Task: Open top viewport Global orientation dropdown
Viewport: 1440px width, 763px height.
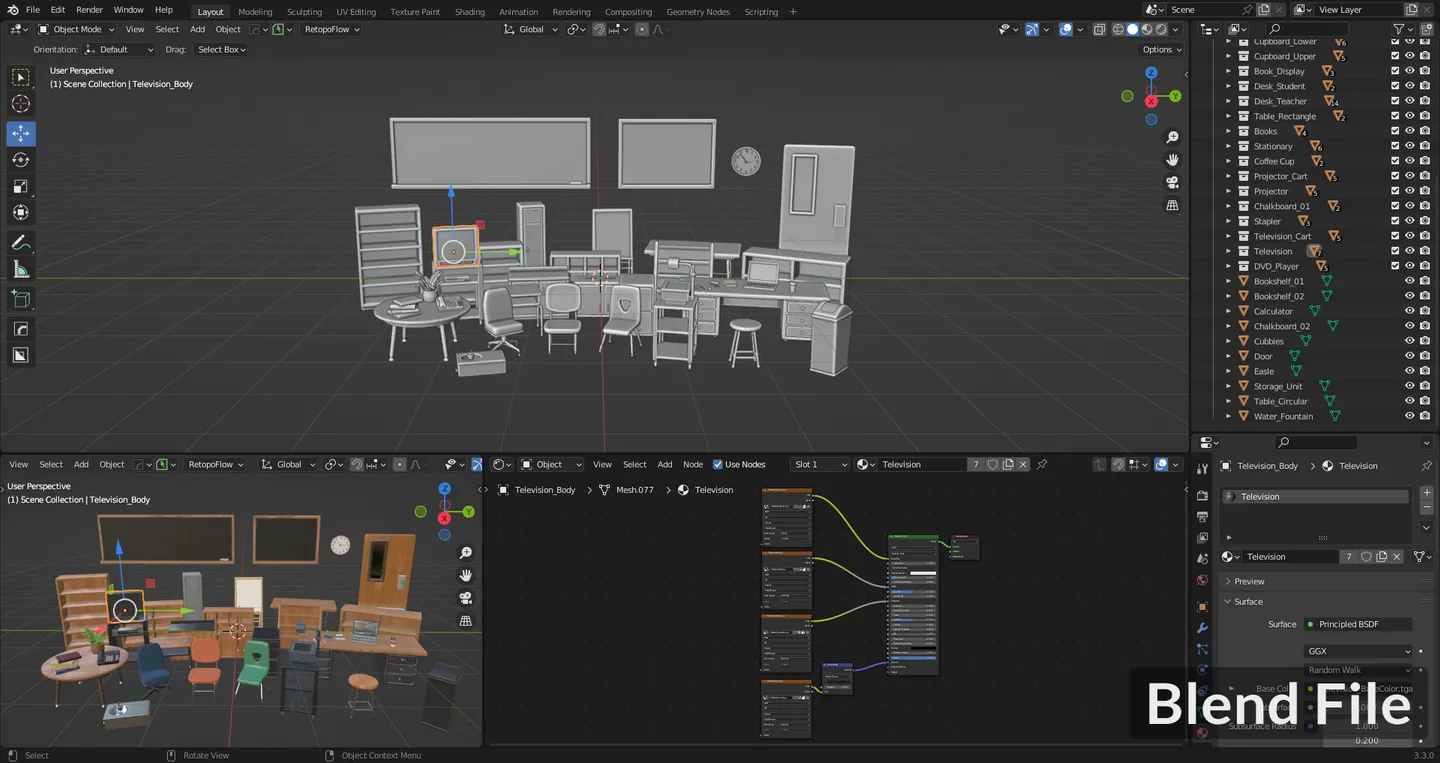Action: point(530,29)
